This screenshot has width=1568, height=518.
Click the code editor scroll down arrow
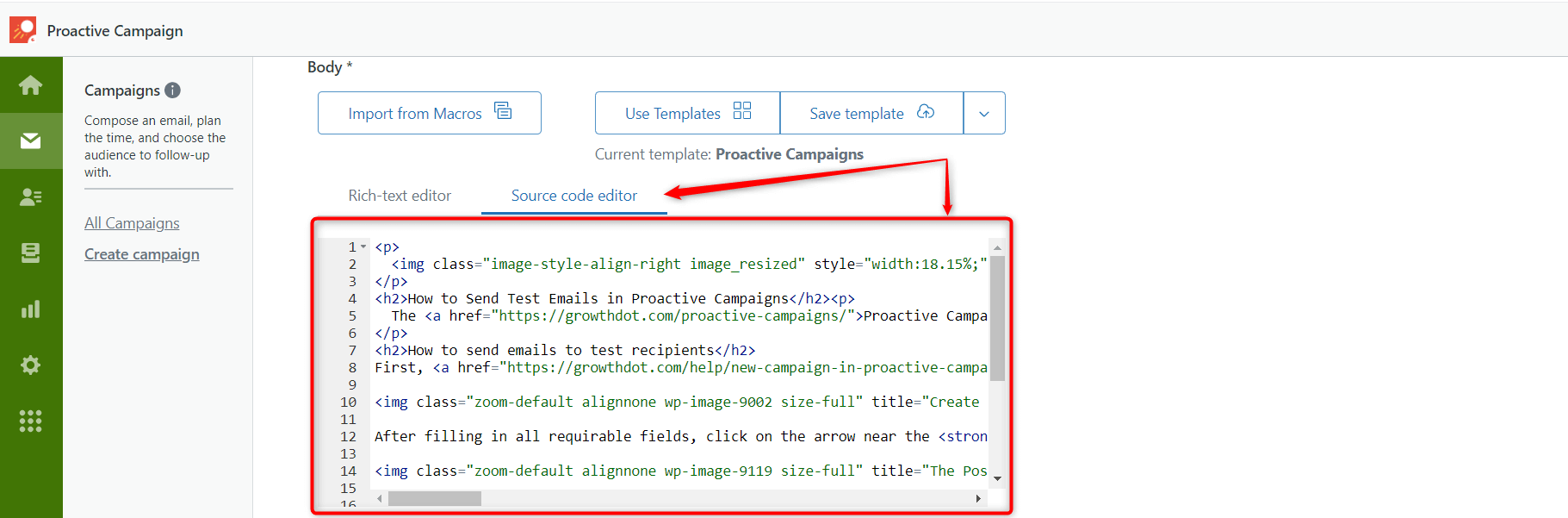click(x=997, y=478)
